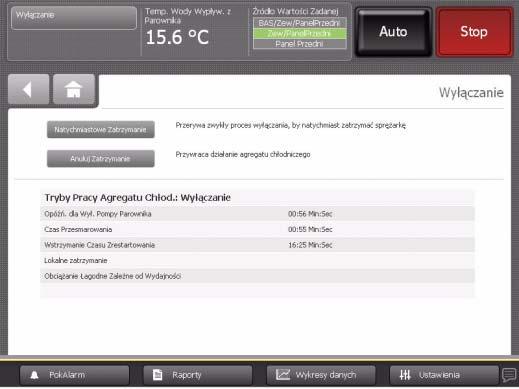Viewport: 519px width, 389px height.
Task: Click heading Tryby Pracy Agregatu Chłod.: Wyłączanie
Action: point(138,198)
